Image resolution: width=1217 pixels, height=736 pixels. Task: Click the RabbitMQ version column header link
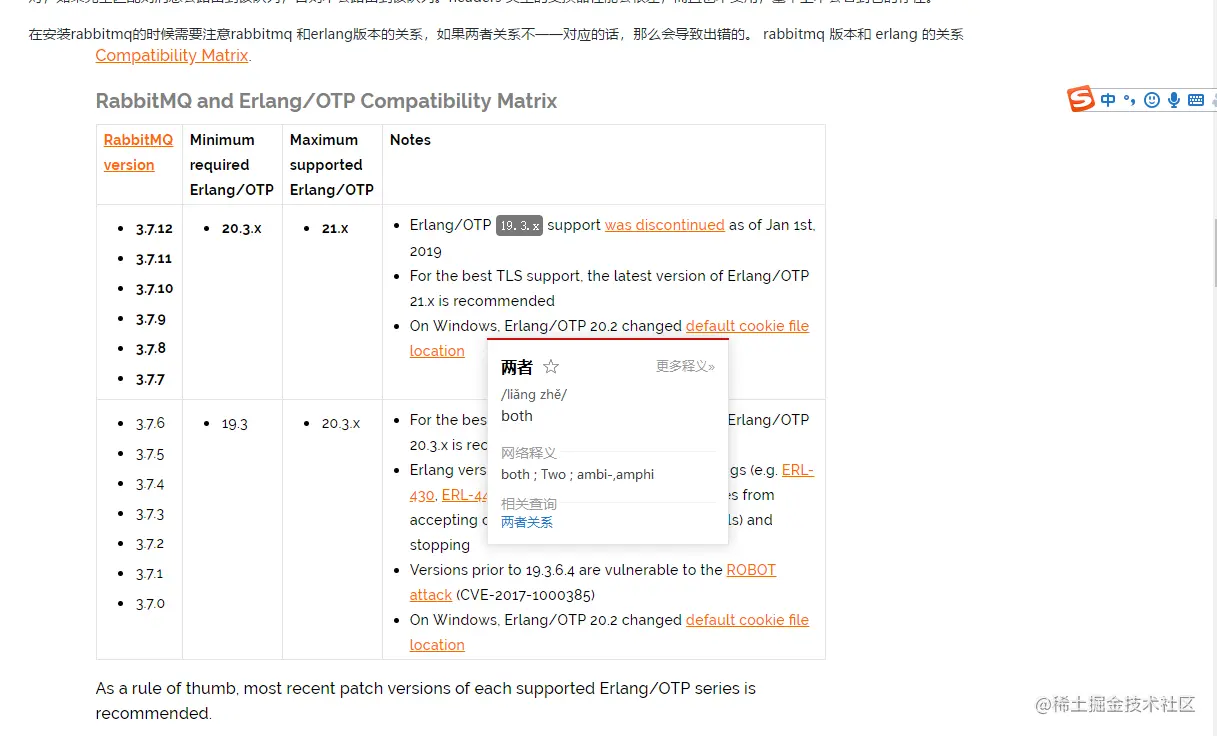click(x=137, y=152)
